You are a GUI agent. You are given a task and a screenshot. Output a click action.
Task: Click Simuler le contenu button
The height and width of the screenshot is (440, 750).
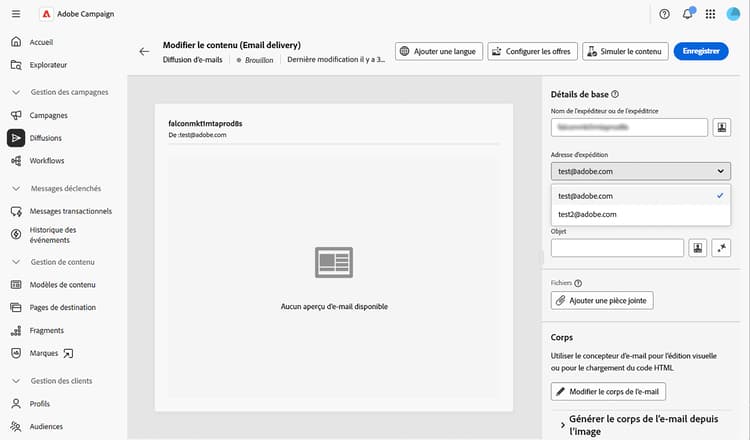[x=625, y=51]
